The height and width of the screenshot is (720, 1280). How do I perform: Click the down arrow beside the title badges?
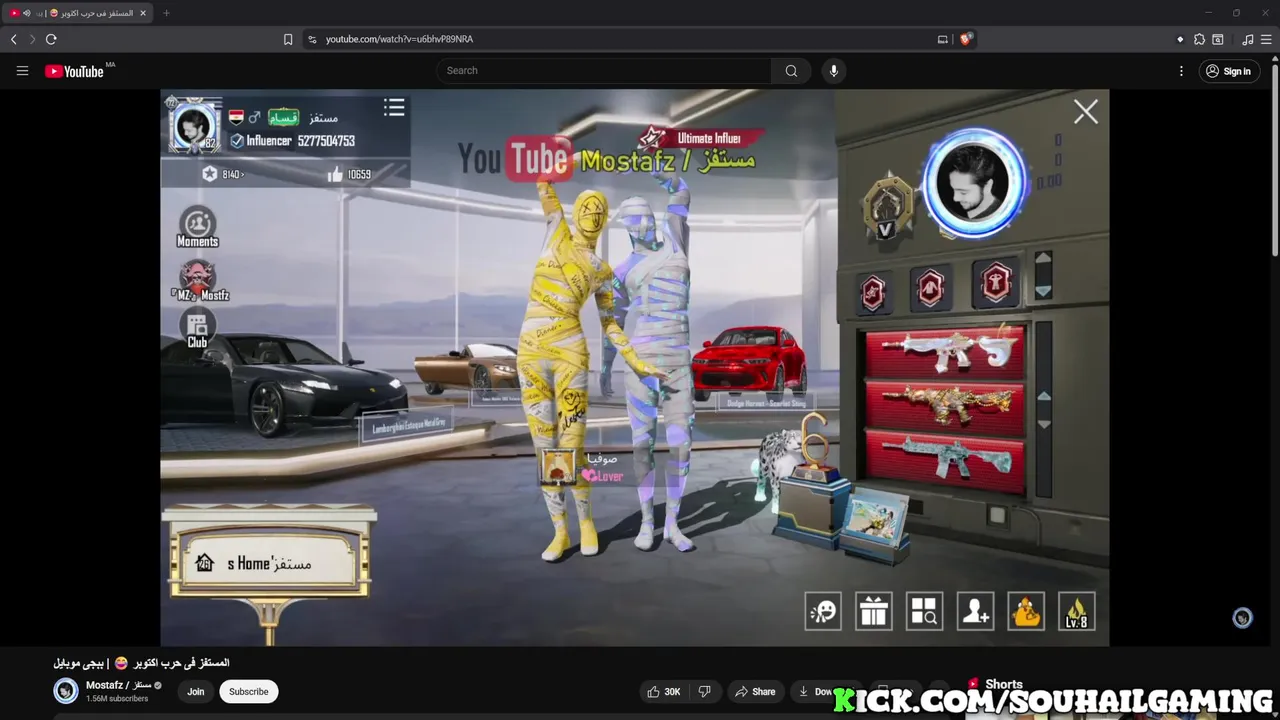(x=1043, y=291)
